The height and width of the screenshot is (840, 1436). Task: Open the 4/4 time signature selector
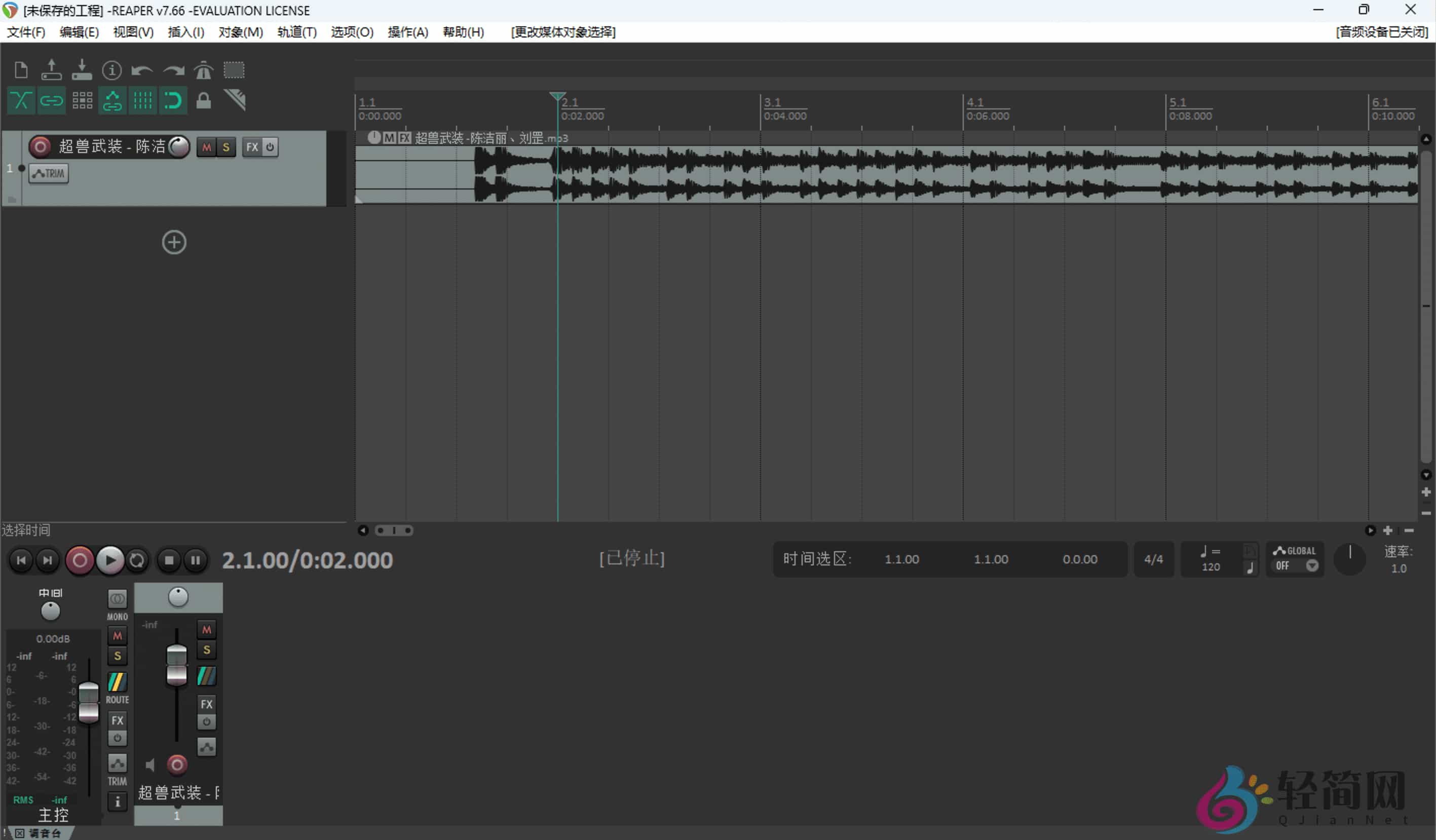[x=1153, y=560]
